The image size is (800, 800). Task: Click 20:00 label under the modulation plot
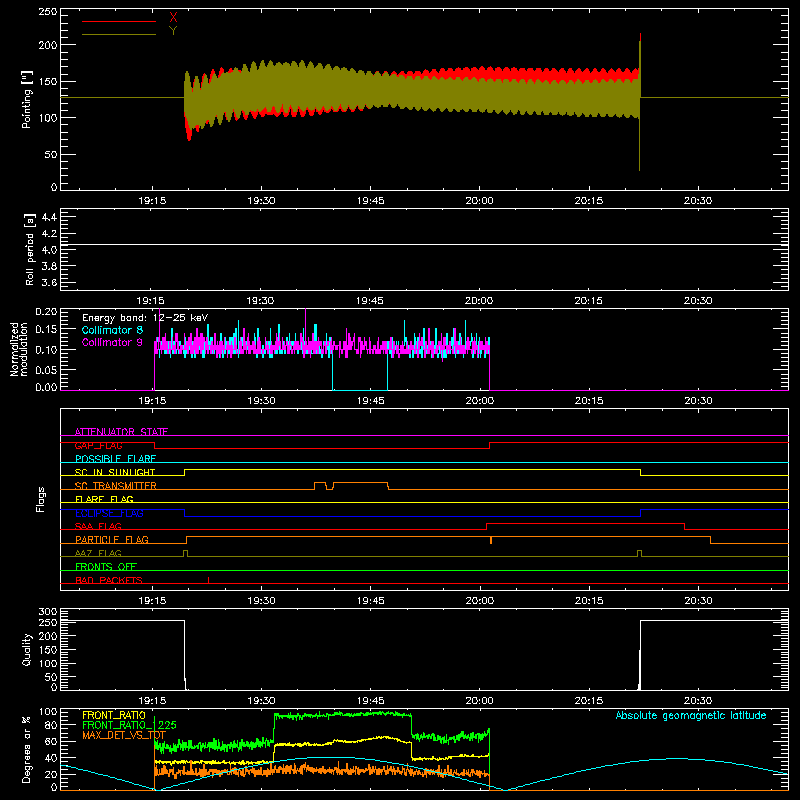[480, 401]
